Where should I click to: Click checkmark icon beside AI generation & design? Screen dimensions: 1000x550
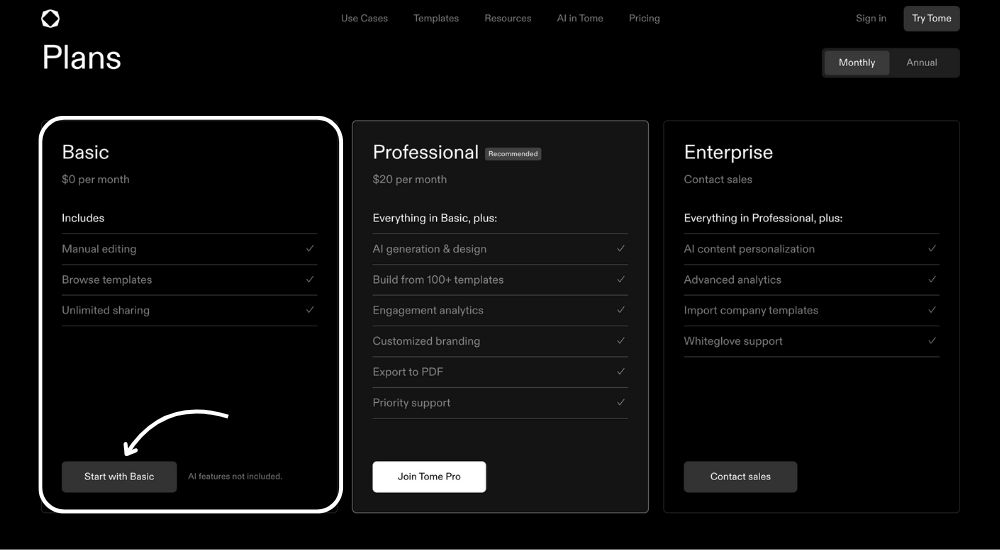[621, 249]
